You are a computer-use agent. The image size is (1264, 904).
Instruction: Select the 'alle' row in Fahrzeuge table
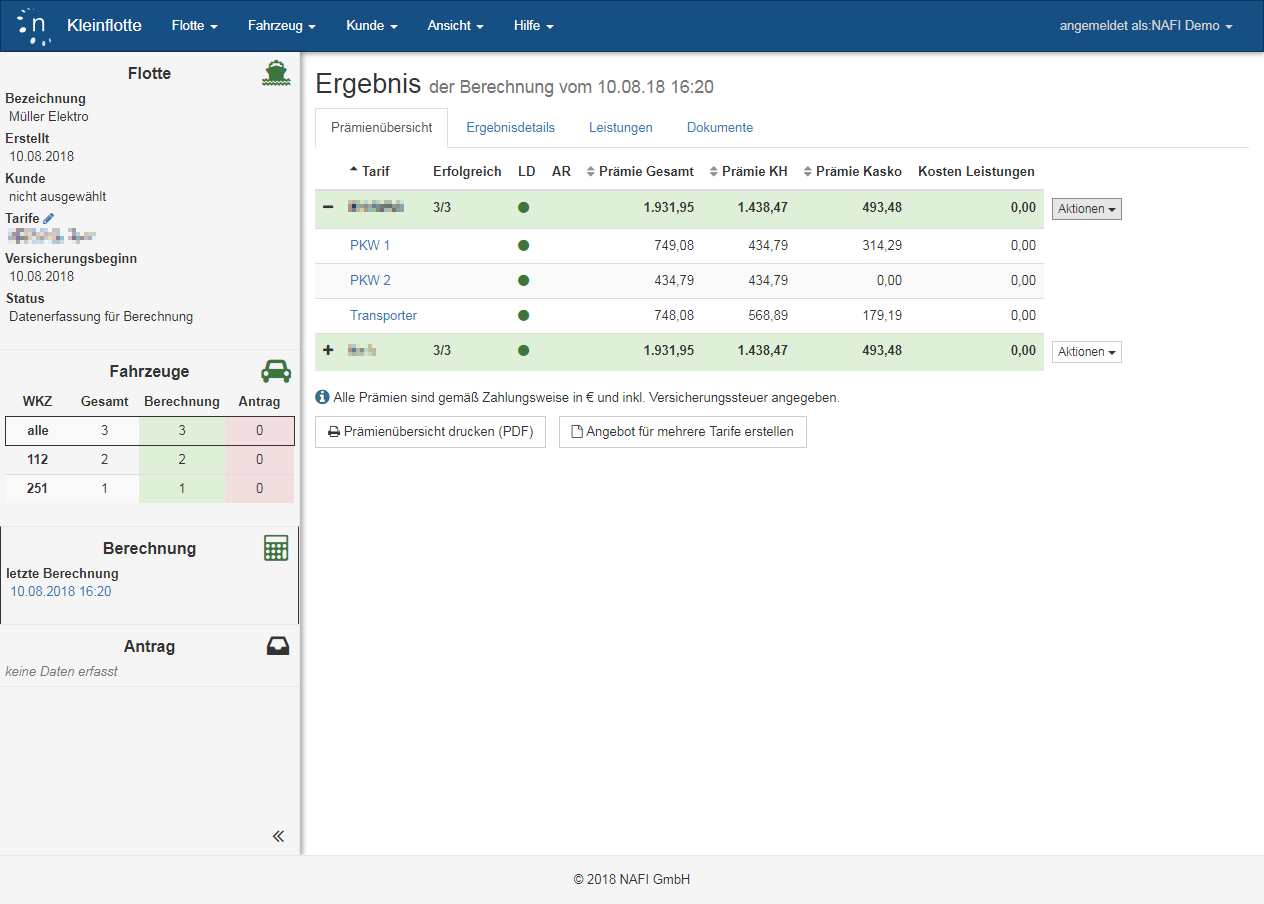coord(150,431)
